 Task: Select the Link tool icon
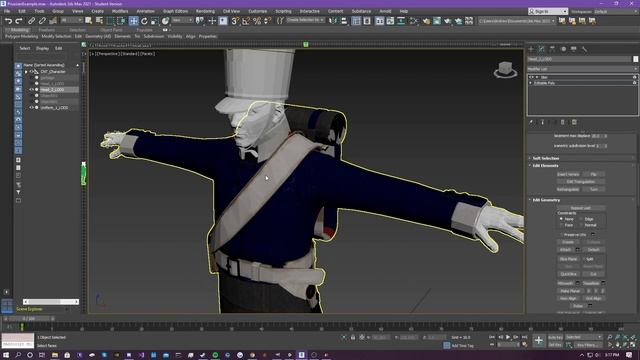click(31, 21)
